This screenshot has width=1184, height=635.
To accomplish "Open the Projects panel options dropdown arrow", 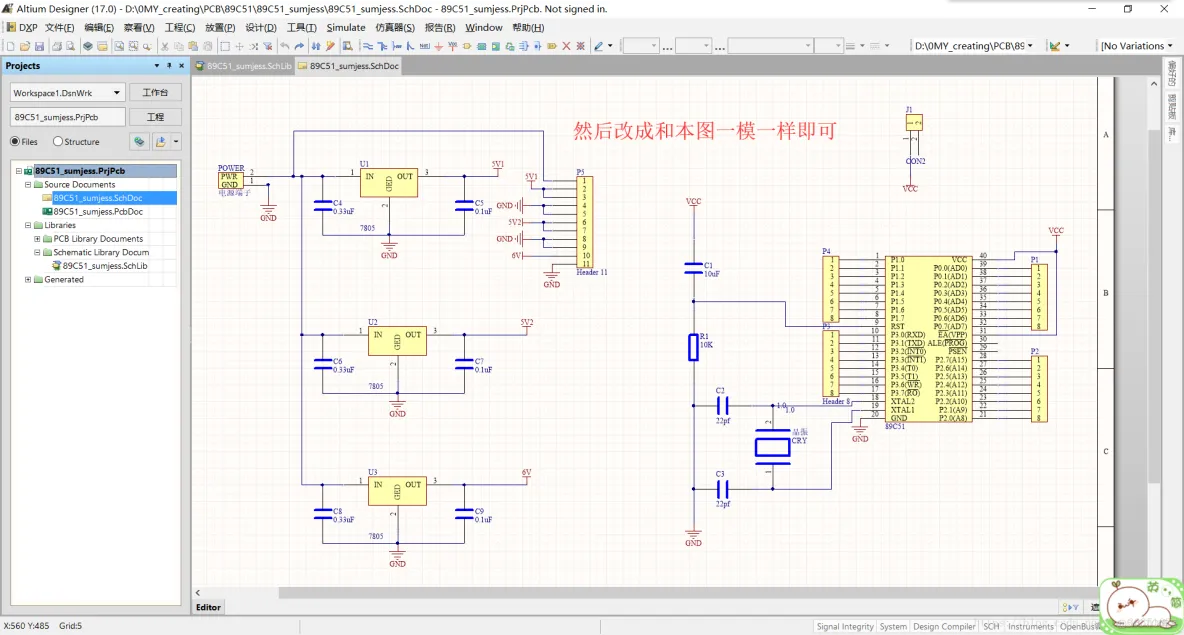I will tap(156, 66).
